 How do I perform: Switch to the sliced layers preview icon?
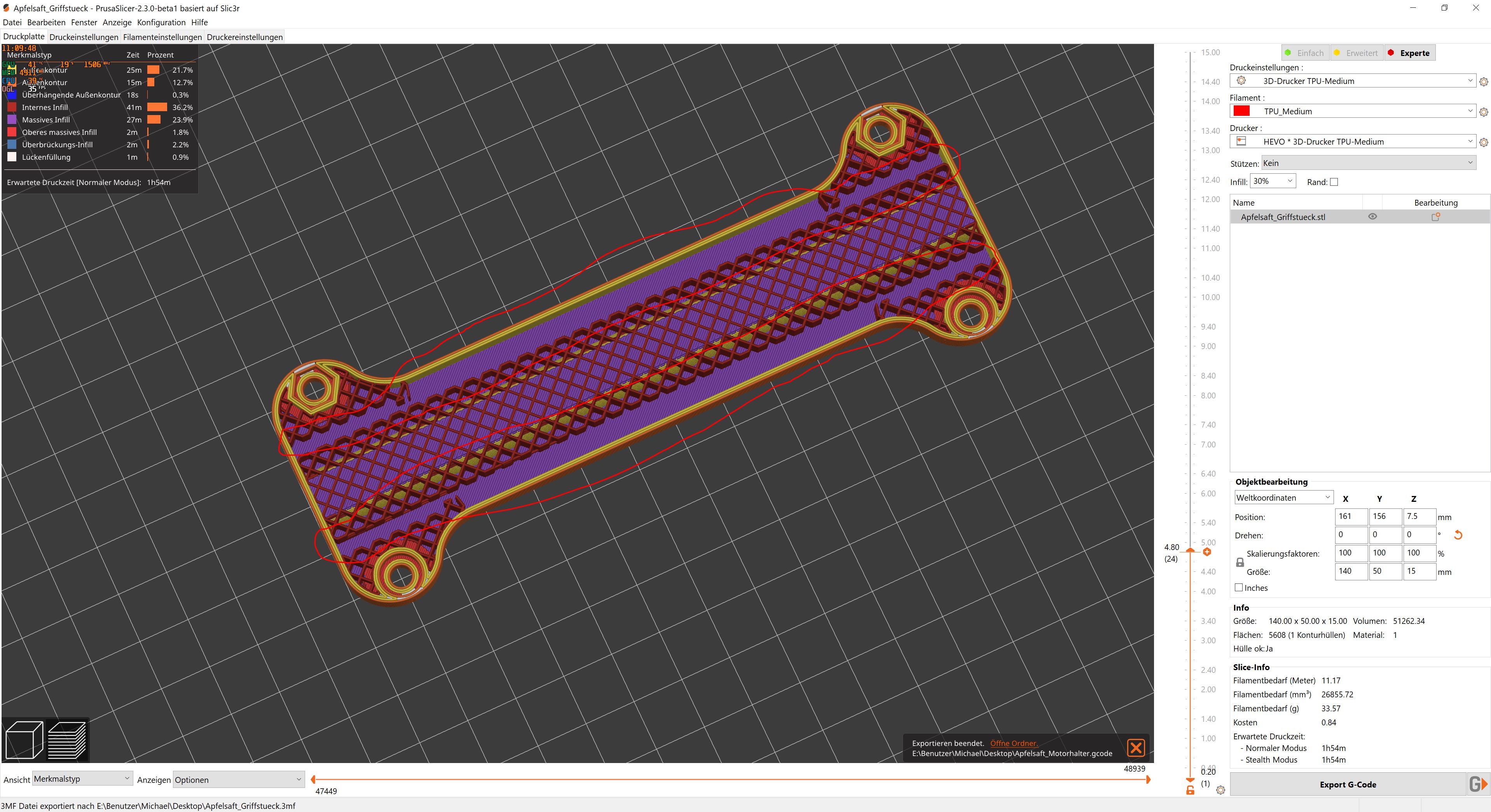click(67, 740)
